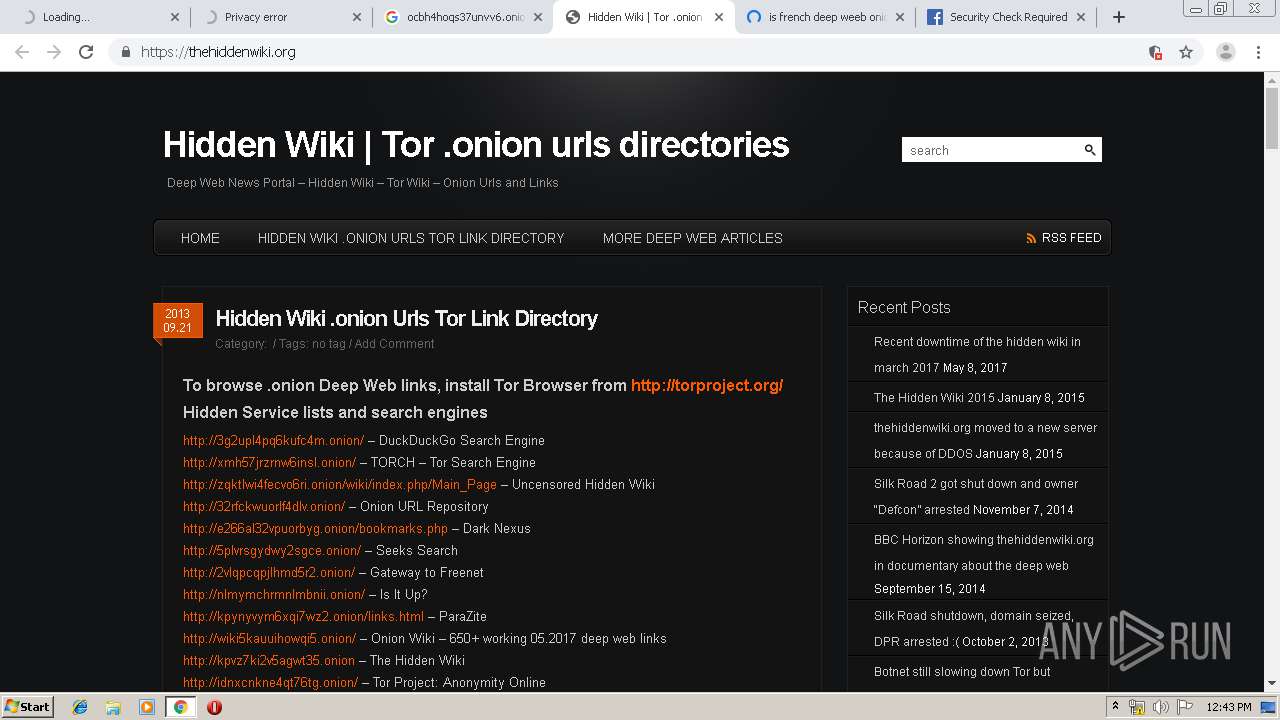Viewport: 1280px width, 720px height.
Task: Open The Hidden Wiki 2015 post
Action: [x=934, y=398]
